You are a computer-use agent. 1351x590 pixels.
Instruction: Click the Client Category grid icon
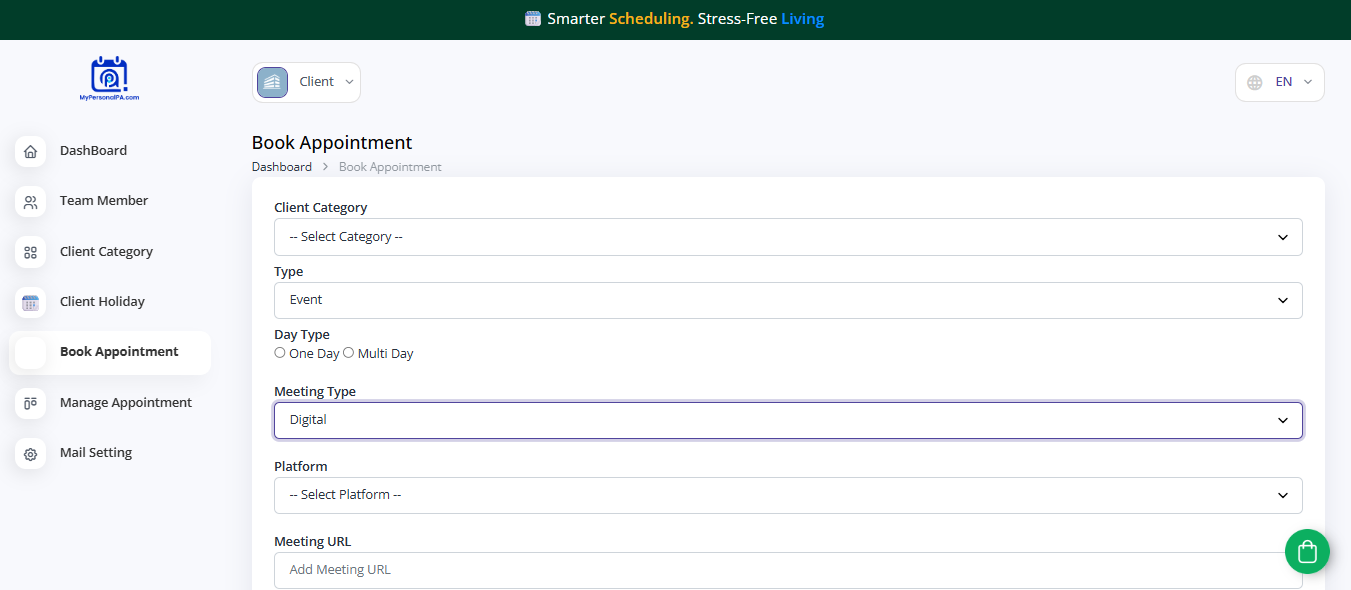click(x=30, y=252)
